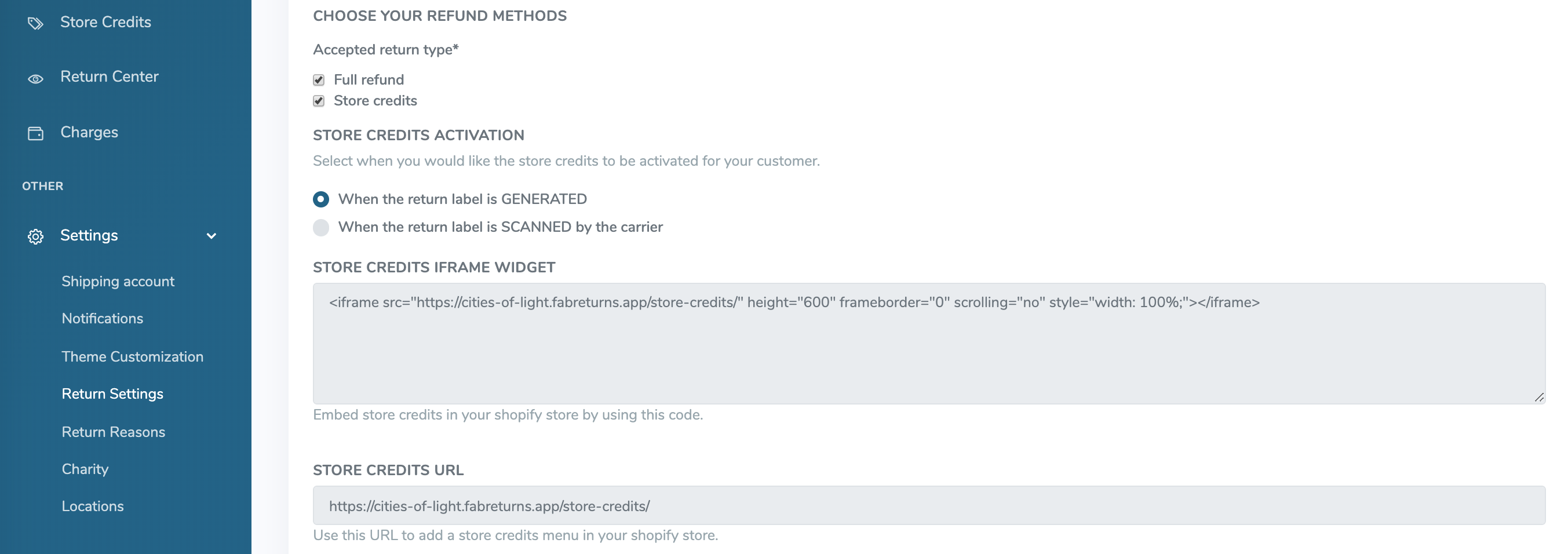
Task: Click the Return Center eye icon
Action: 35,79
